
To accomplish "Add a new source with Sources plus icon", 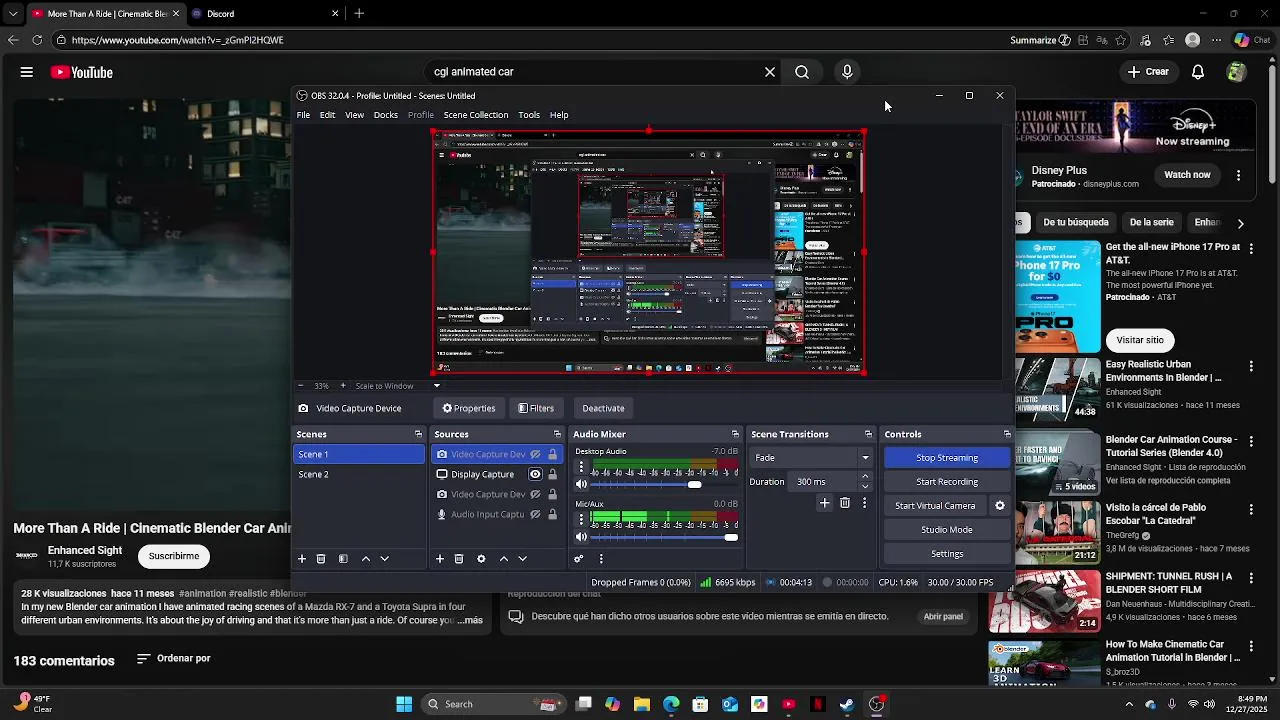I will click(439, 559).
